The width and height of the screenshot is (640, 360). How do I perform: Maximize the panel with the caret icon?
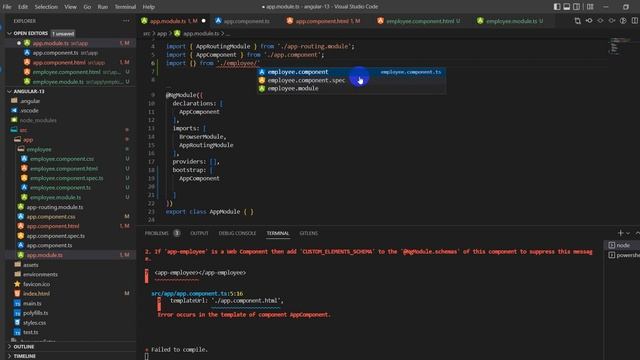[637, 233]
